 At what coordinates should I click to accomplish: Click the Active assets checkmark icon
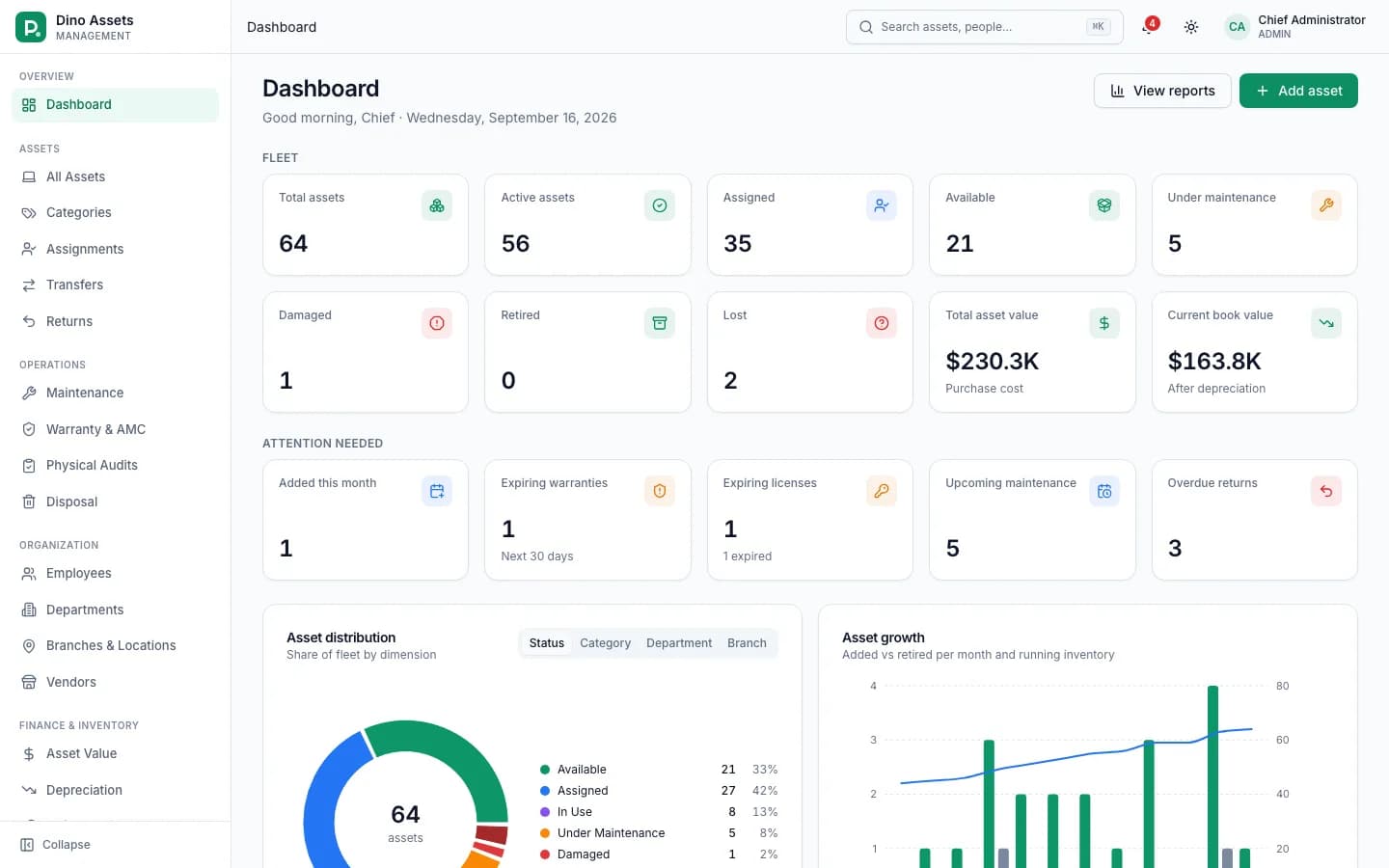click(x=660, y=205)
